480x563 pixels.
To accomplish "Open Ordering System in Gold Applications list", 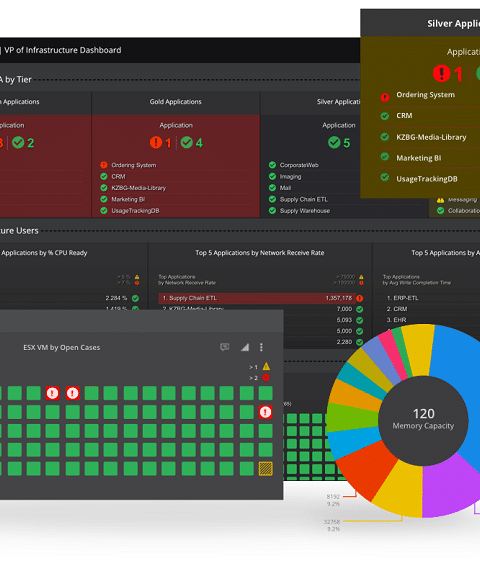I will pyautogui.click(x=134, y=165).
